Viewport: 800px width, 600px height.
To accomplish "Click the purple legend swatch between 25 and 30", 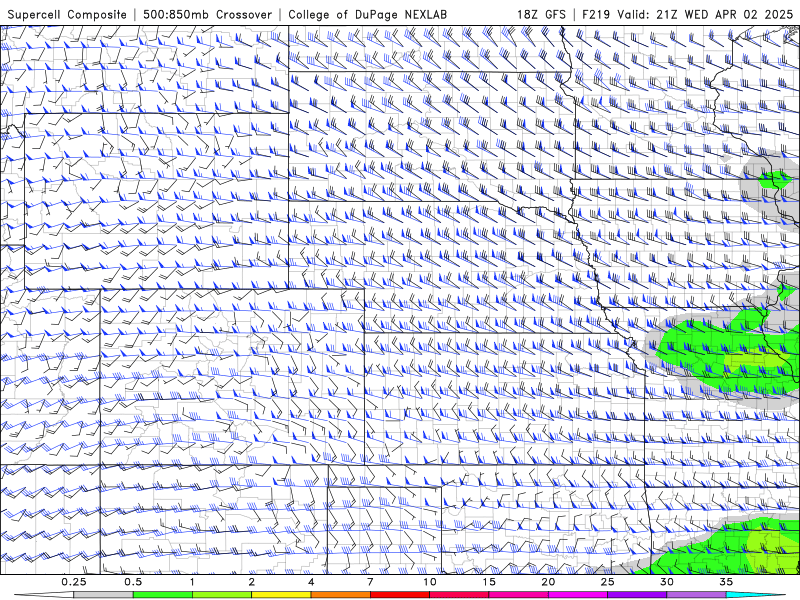I will [x=637, y=595].
